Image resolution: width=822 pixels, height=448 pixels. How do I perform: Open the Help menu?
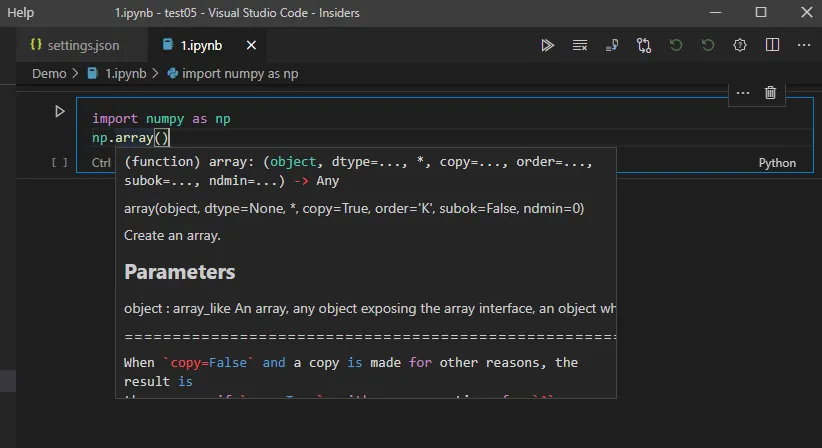(20, 13)
